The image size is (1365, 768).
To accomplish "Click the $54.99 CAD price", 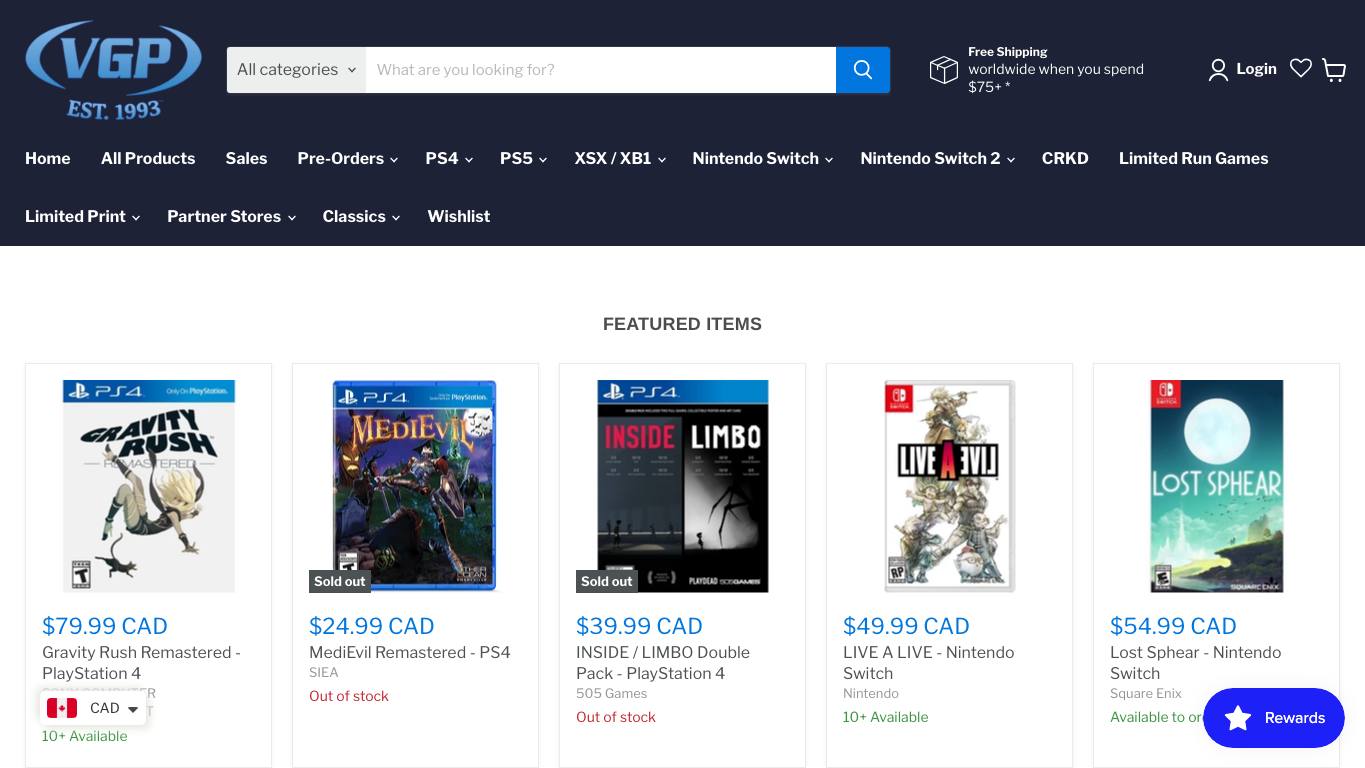I will (1173, 626).
